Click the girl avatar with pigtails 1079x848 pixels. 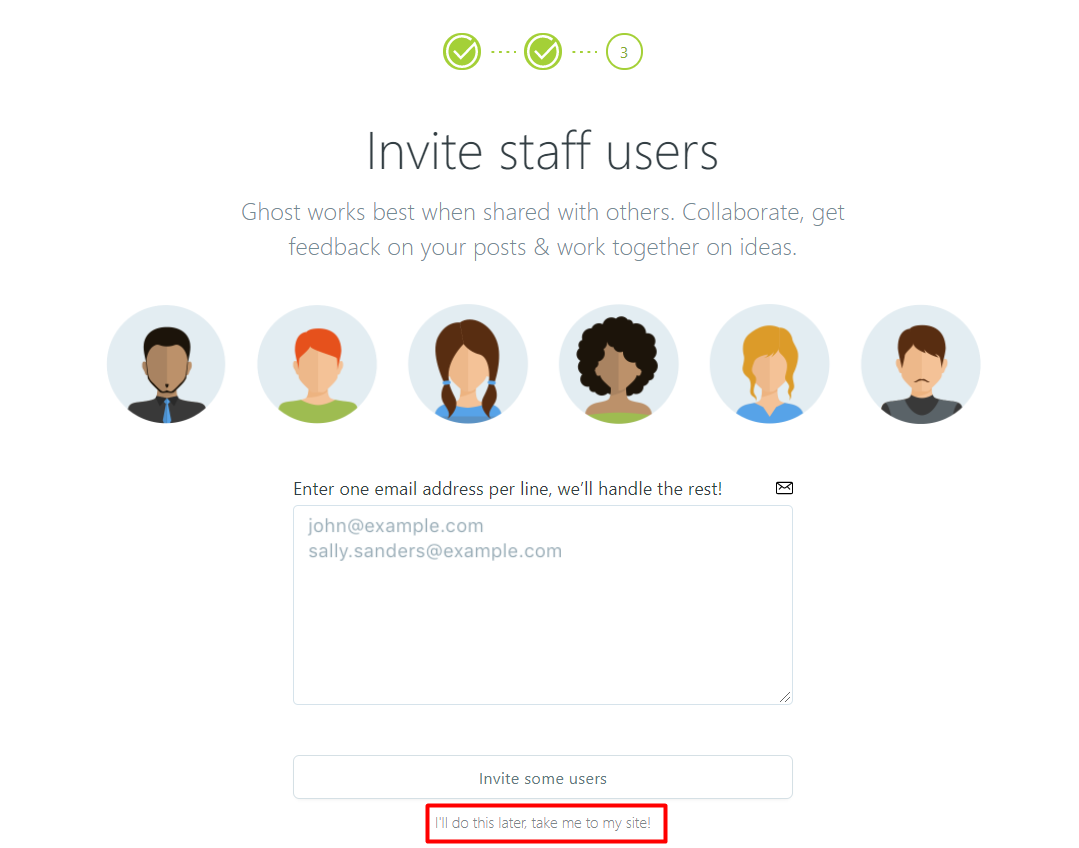point(468,364)
